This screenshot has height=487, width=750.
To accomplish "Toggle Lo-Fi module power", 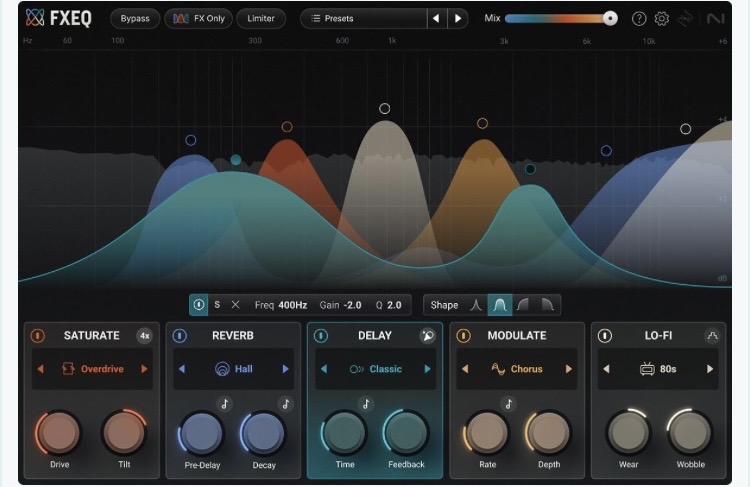I will coord(605,336).
